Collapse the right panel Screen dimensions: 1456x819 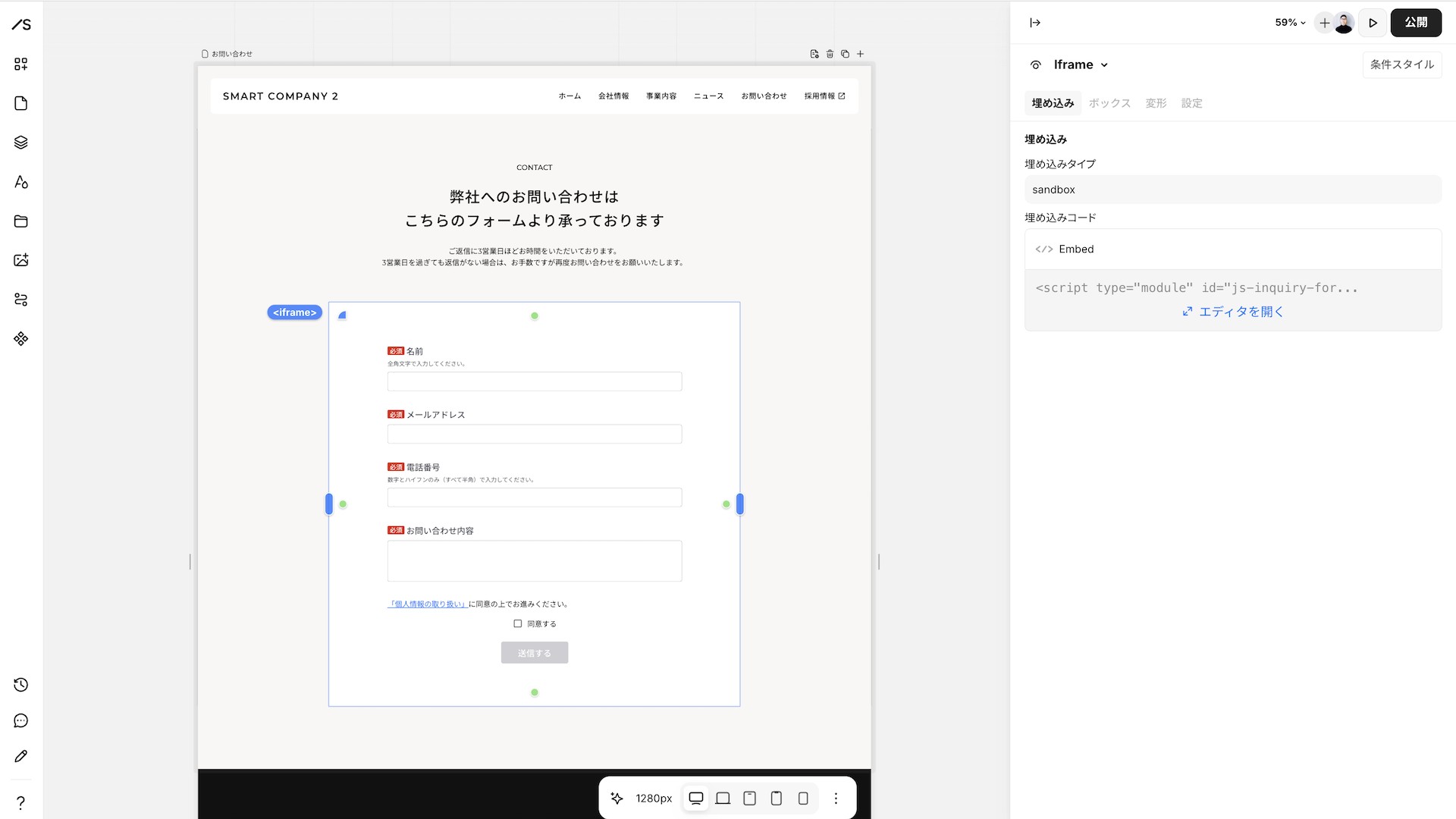tap(1035, 23)
